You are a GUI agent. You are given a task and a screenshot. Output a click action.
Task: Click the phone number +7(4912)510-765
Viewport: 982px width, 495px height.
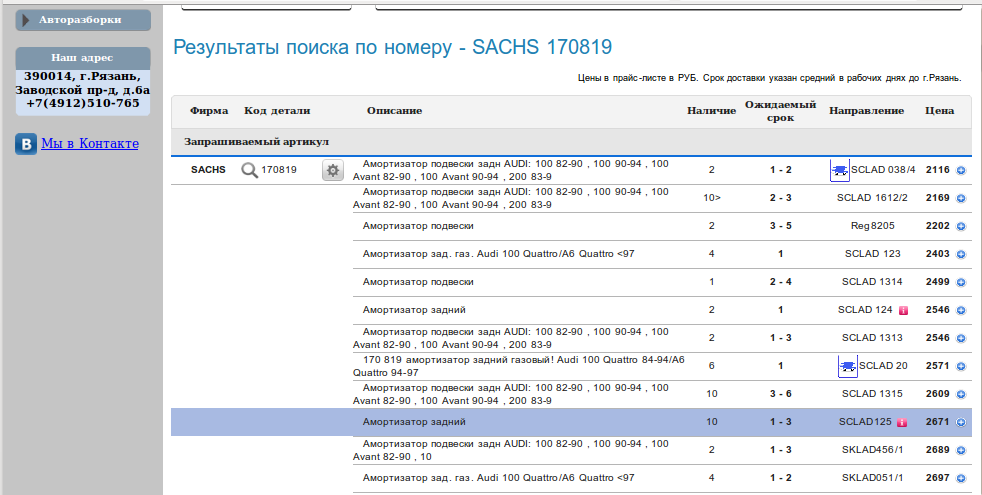(x=83, y=103)
